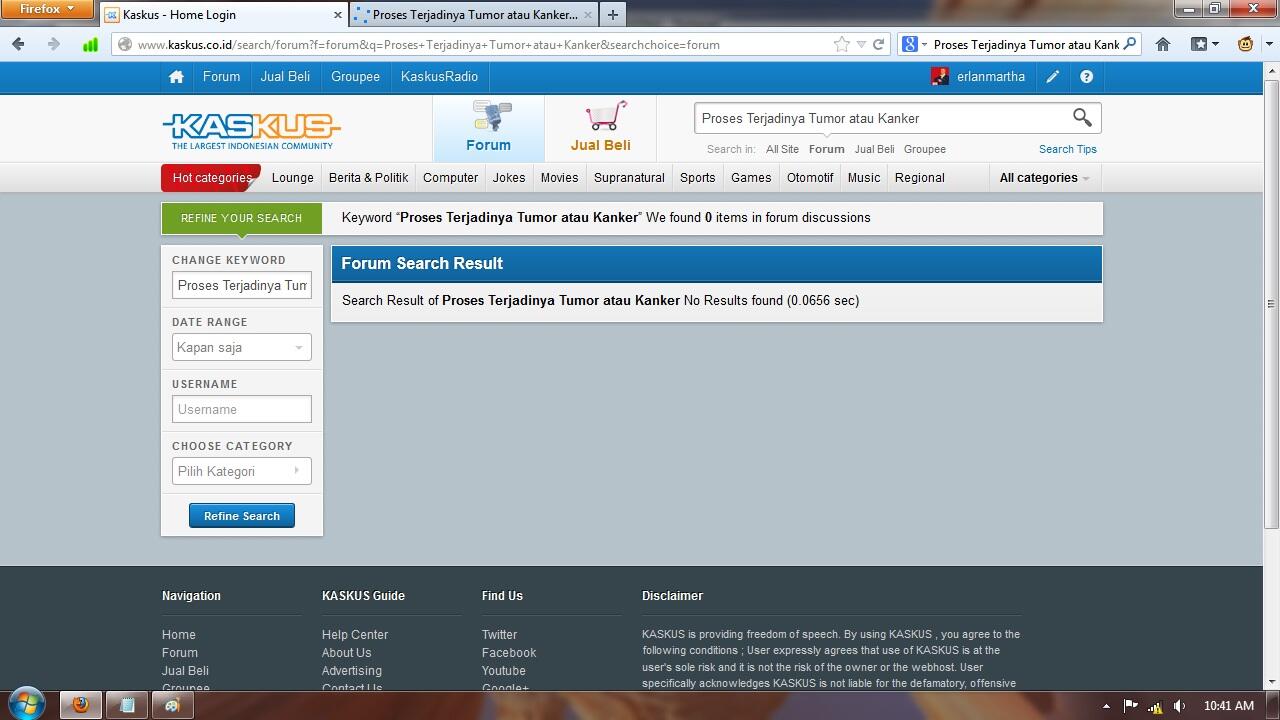Image resolution: width=1280 pixels, height=720 pixels.
Task: Open Supranatural category
Action: coord(629,178)
